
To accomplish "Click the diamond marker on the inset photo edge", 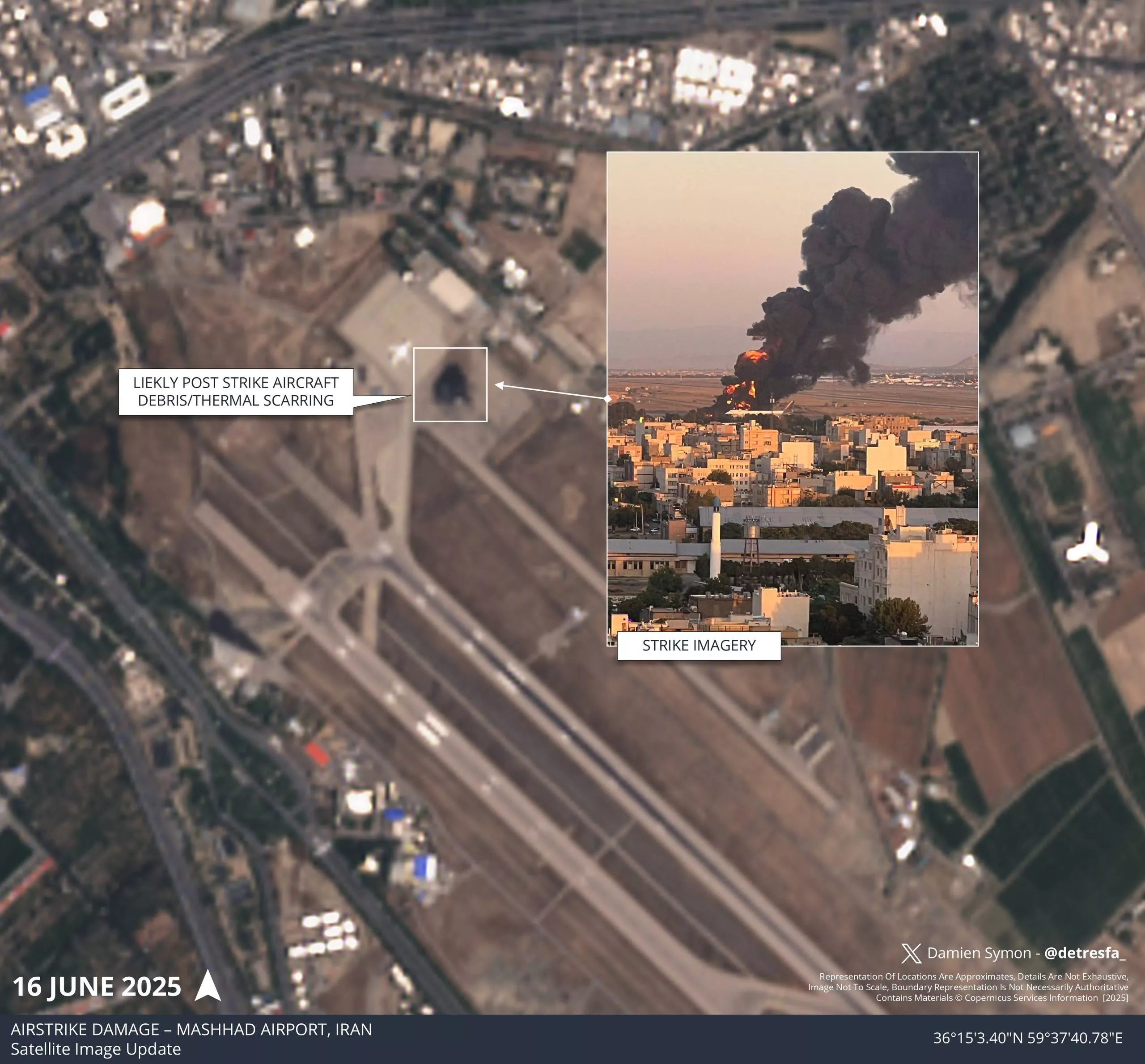I will tap(608, 398).
